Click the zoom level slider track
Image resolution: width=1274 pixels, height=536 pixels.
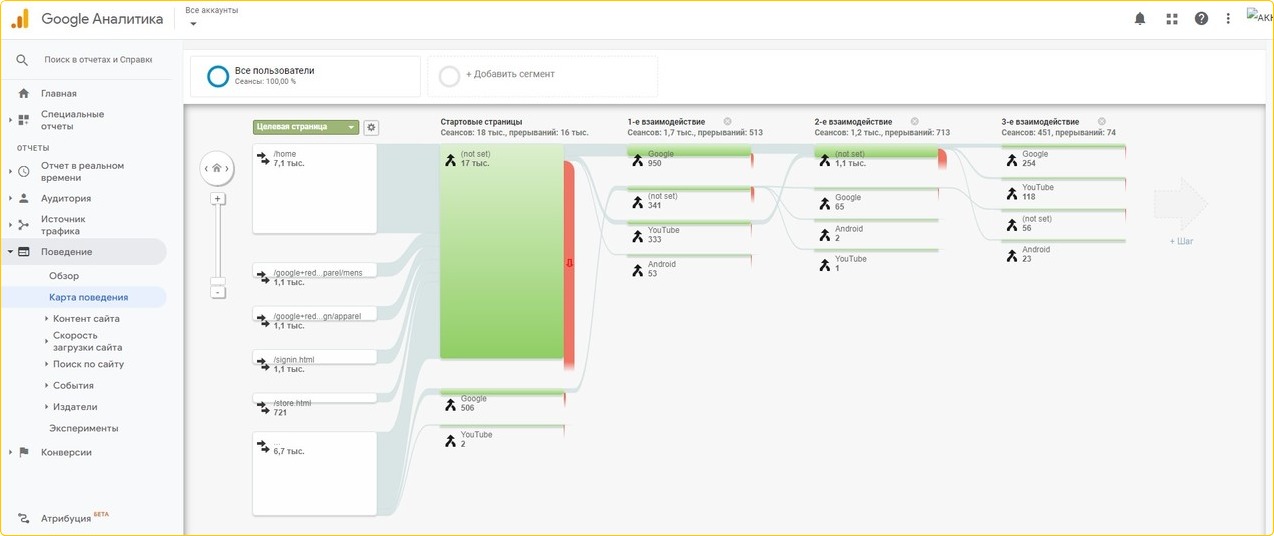pos(217,245)
